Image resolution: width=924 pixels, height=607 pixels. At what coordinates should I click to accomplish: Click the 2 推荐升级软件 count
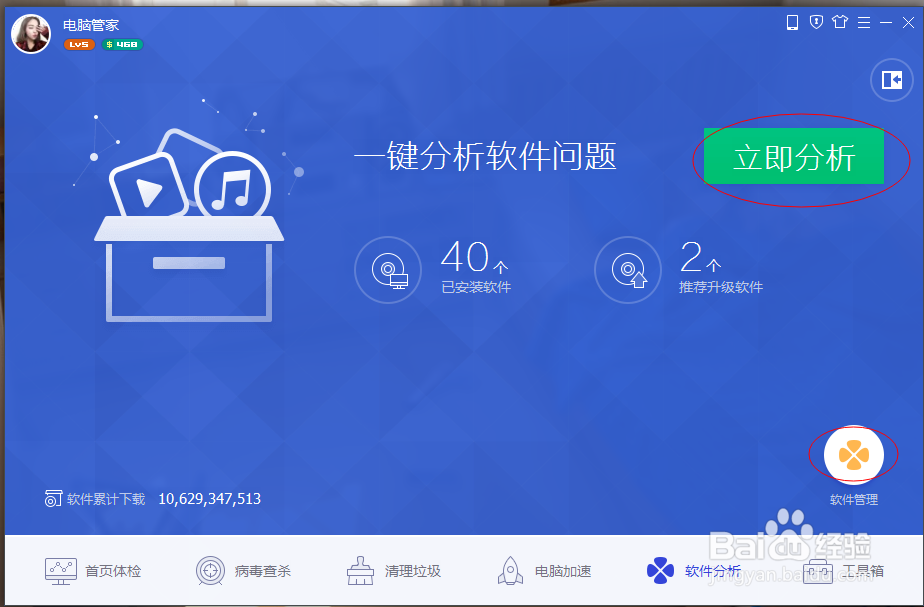tap(721, 266)
